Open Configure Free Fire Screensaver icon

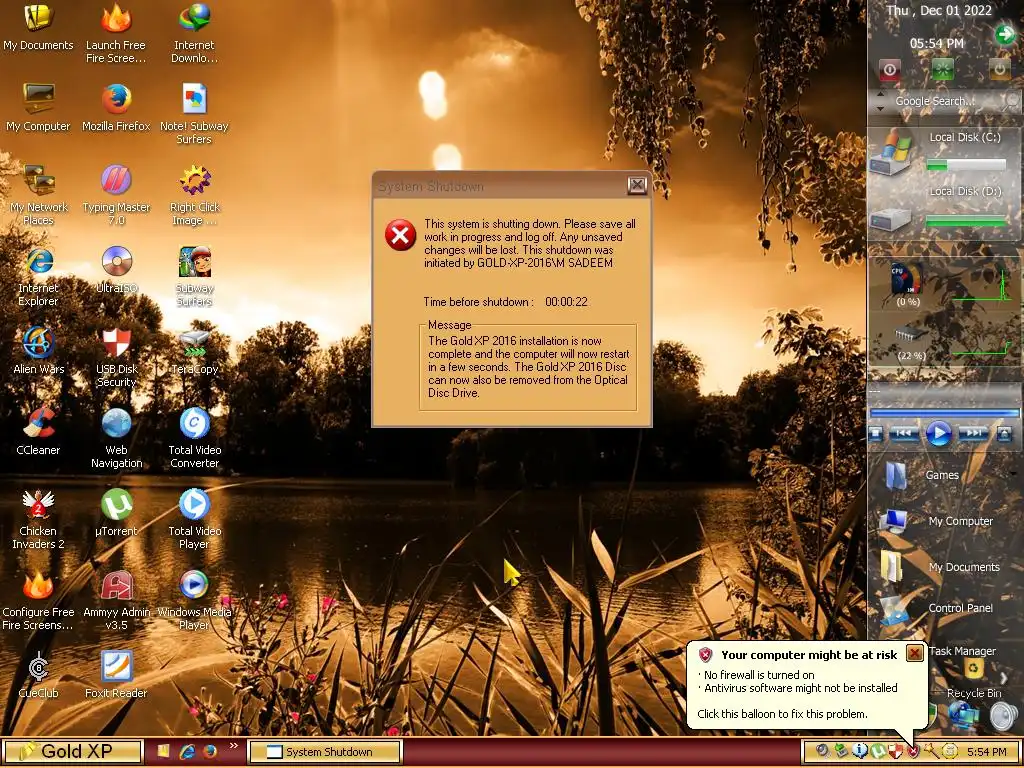click(38, 601)
